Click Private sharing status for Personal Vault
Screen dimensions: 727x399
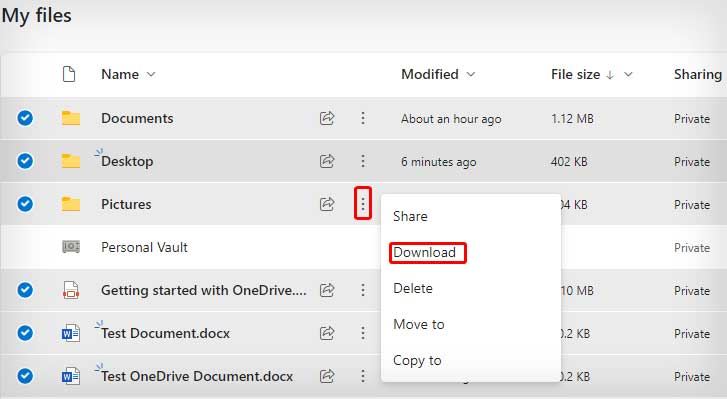tap(692, 247)
